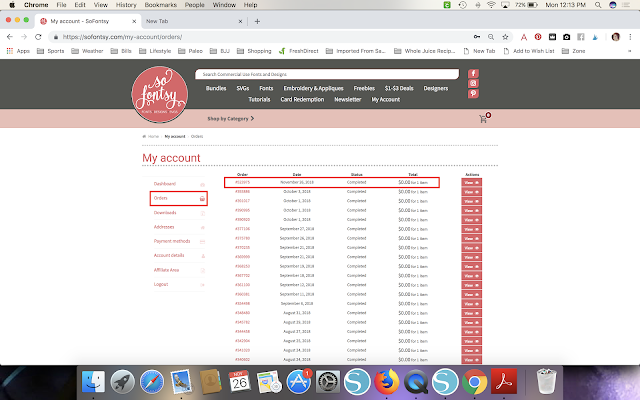Image resolution: width=640 pixels, height=400 pixels.
Task: Click the saved password key icon
Action: 477,37
